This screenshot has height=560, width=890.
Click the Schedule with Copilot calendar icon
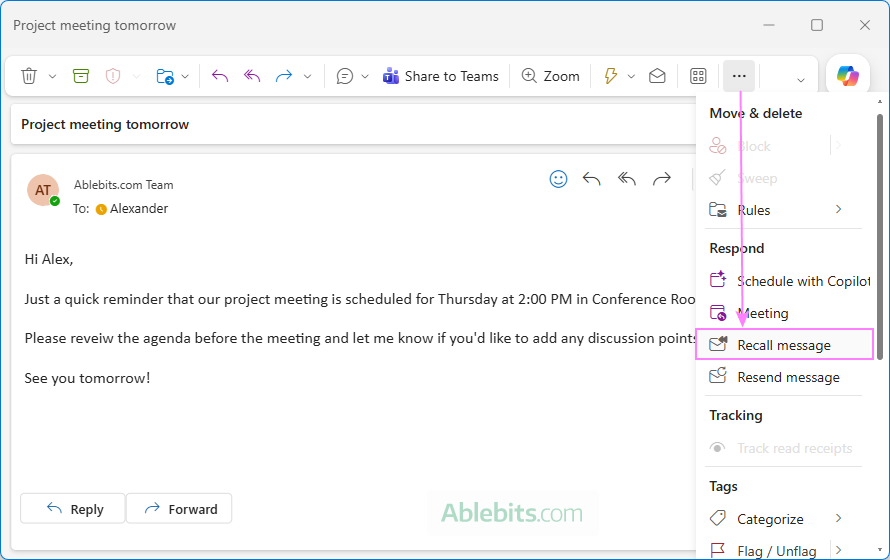click(718, 279)
